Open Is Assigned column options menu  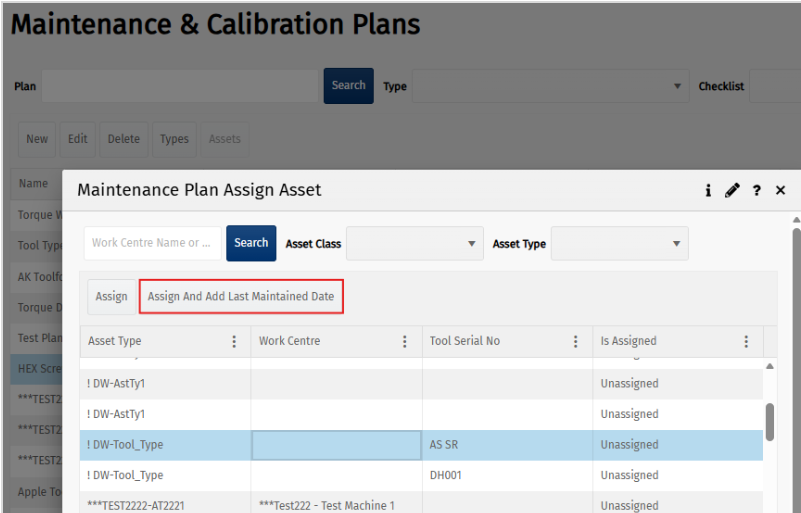746,341
